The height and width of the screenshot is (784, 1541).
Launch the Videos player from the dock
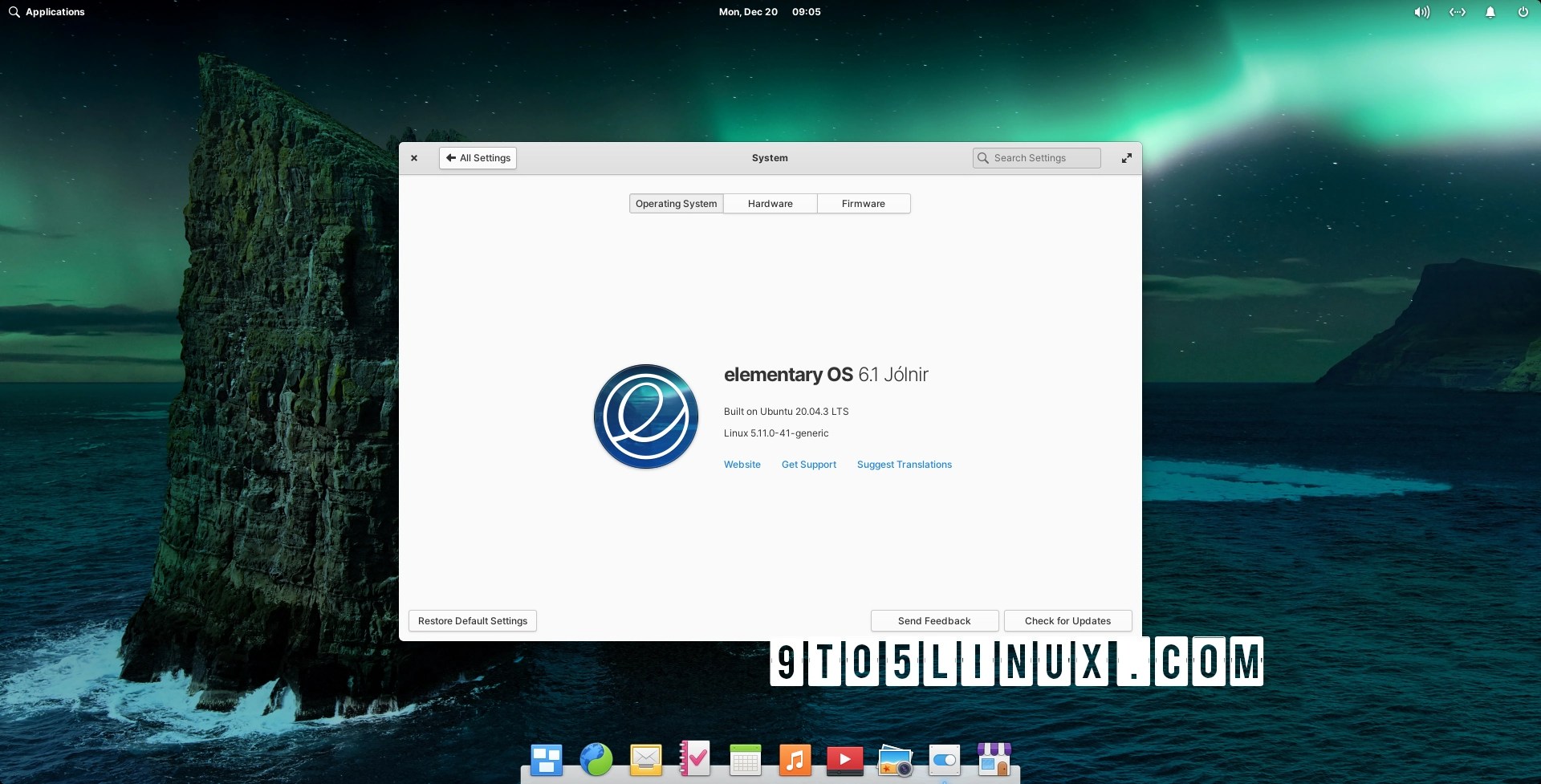click(846, 759)
